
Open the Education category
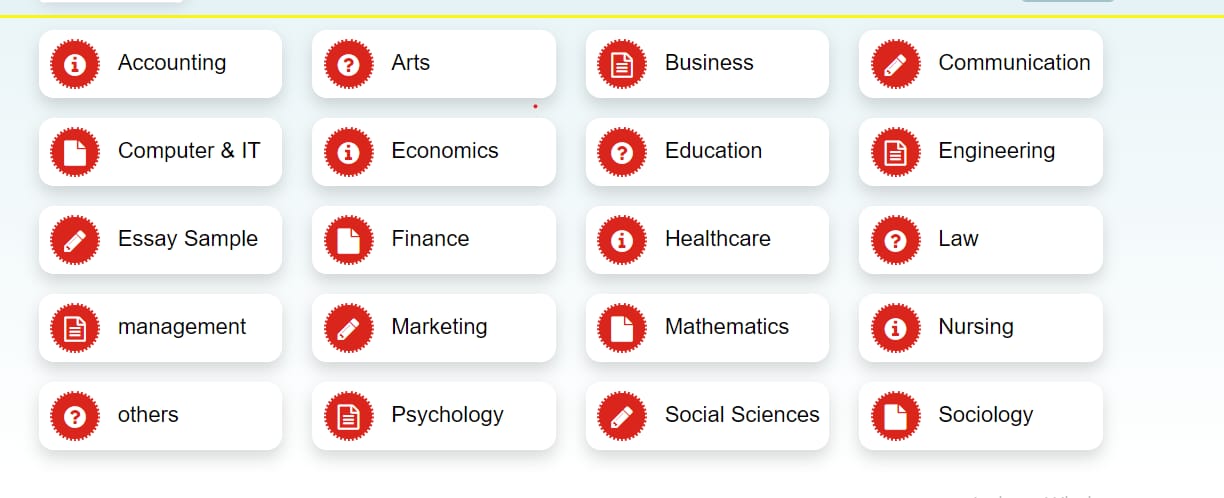[707, 152]
